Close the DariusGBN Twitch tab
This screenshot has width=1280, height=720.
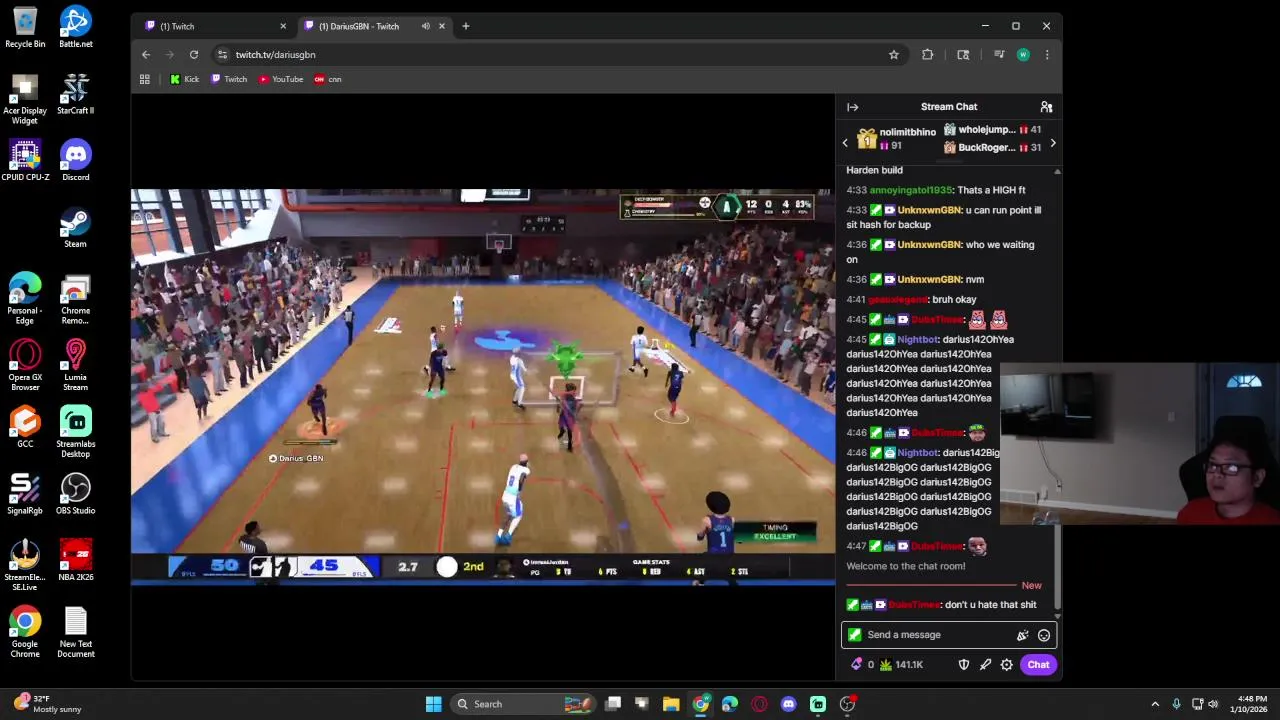coord(443,26)
